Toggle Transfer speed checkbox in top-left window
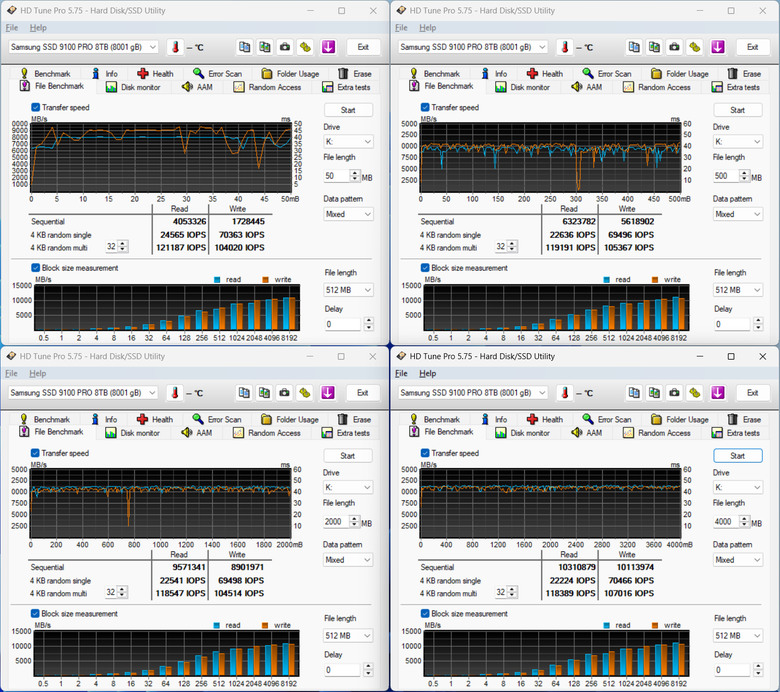The width and height of the screenshot is (780, 692). tap(35, 107)
